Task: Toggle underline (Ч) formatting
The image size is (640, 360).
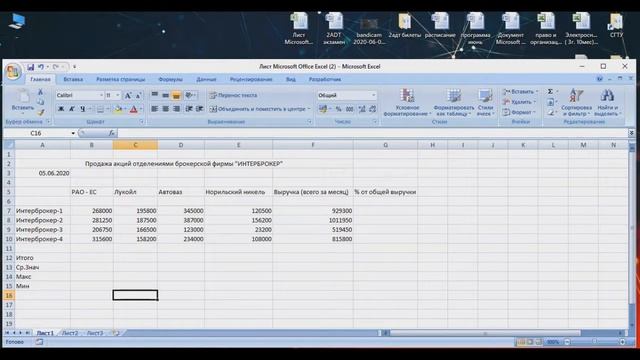Action: (x=82, y=109)
